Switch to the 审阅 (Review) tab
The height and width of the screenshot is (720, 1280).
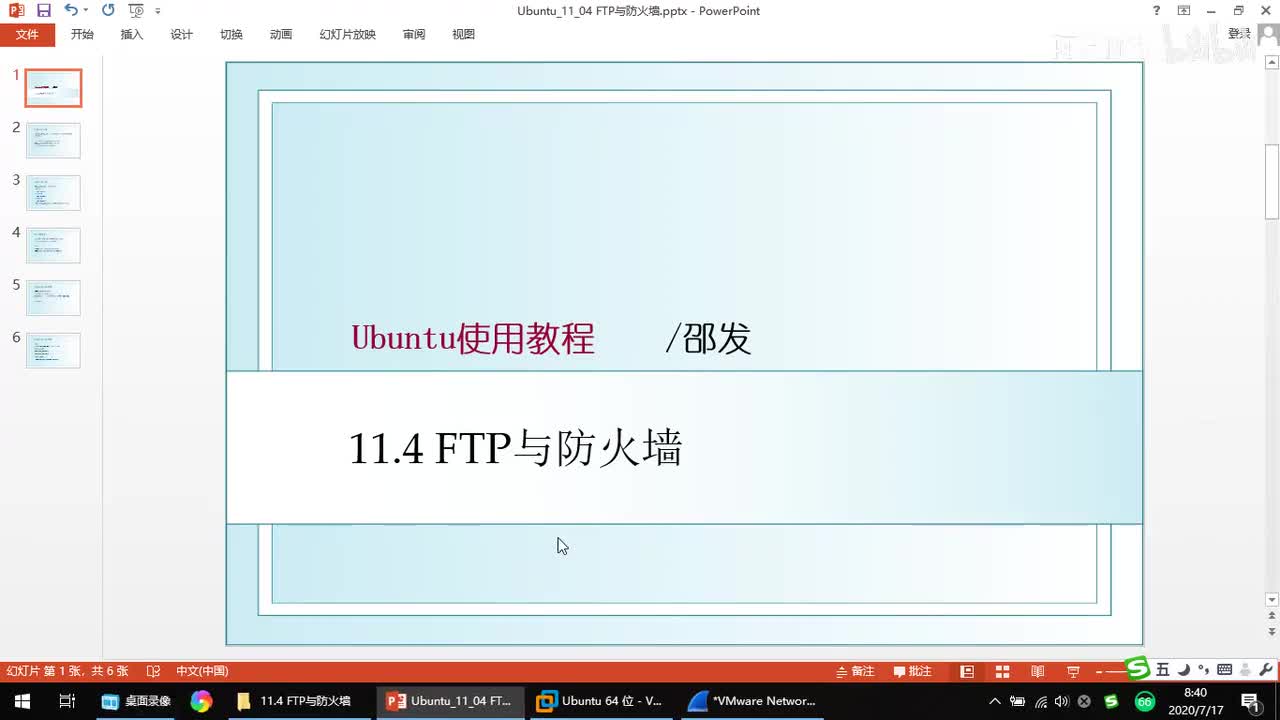pos(414,34)
